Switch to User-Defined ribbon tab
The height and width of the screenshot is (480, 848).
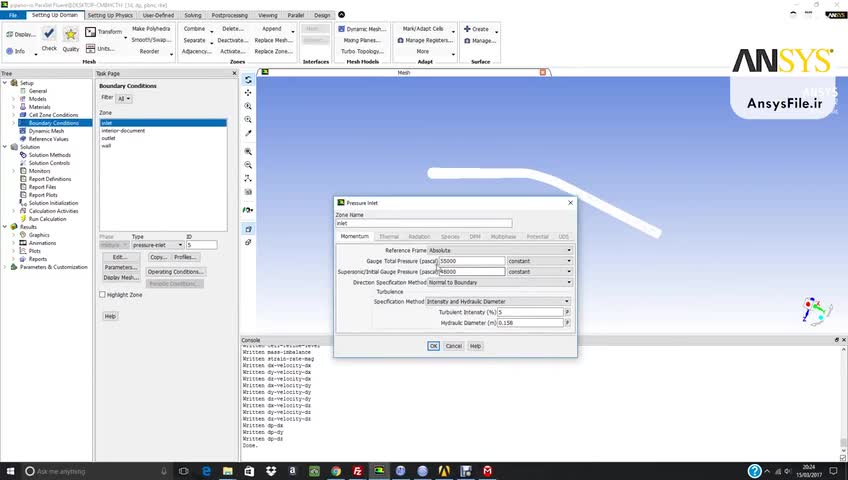(158, 15)
